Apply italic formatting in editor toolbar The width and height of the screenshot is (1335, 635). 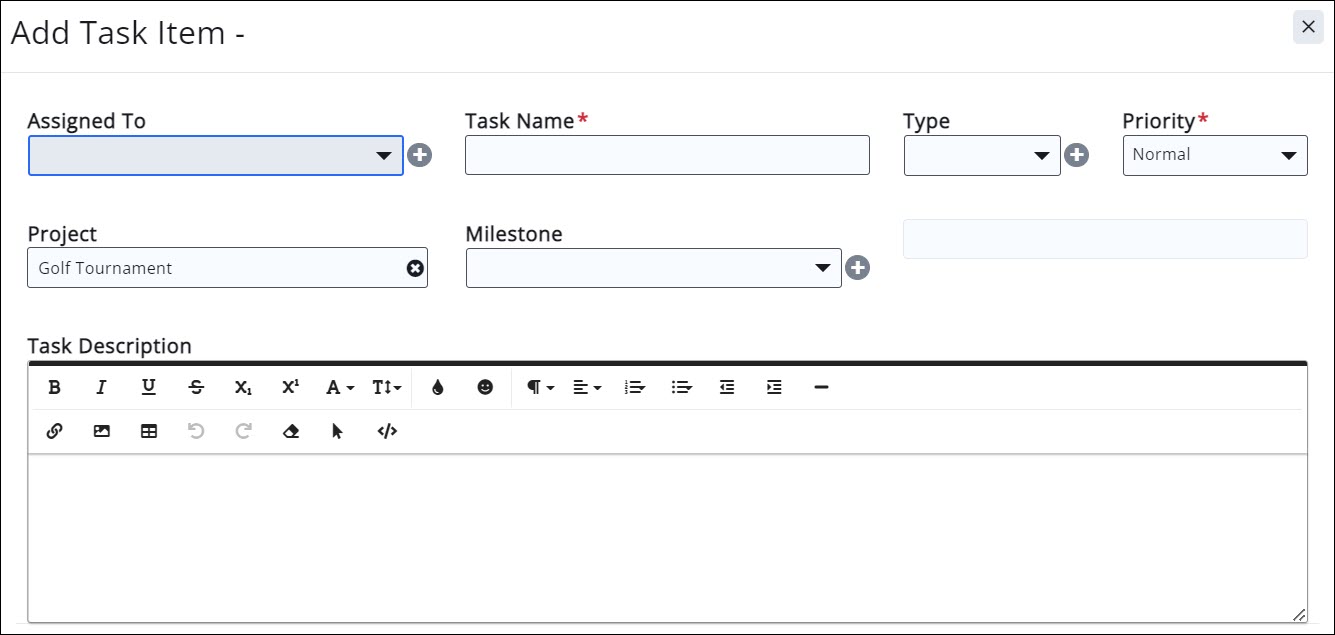click(101, 388)
